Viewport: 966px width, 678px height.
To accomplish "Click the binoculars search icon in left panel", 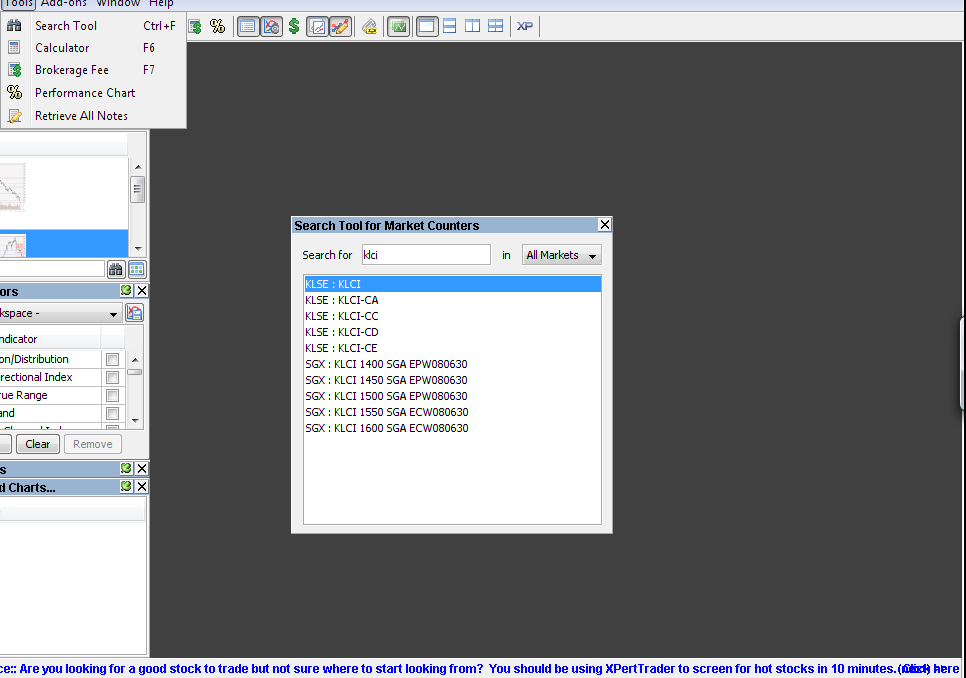I will 116,269.
